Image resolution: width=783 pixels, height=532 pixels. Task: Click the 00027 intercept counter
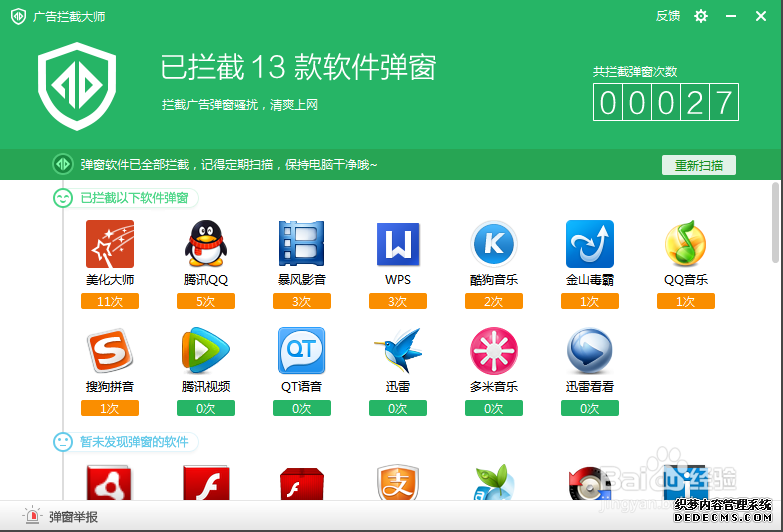pos(666,102)
